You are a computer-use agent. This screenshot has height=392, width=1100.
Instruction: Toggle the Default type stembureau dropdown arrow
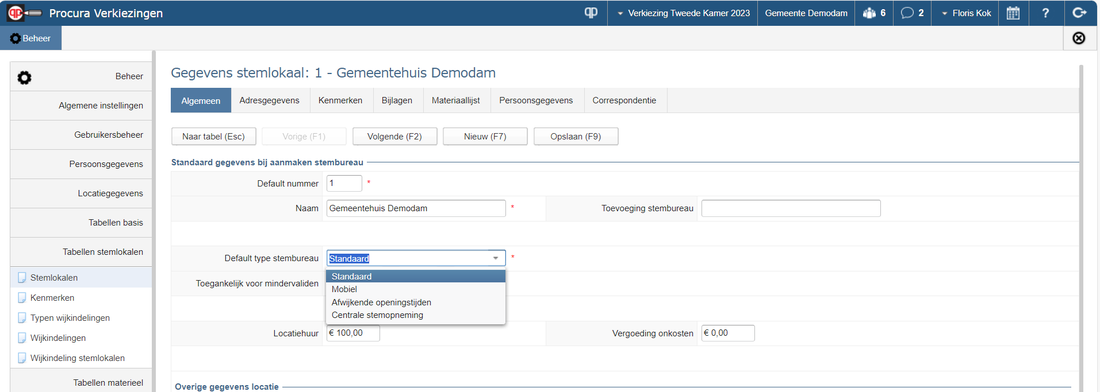click(496, 258)
